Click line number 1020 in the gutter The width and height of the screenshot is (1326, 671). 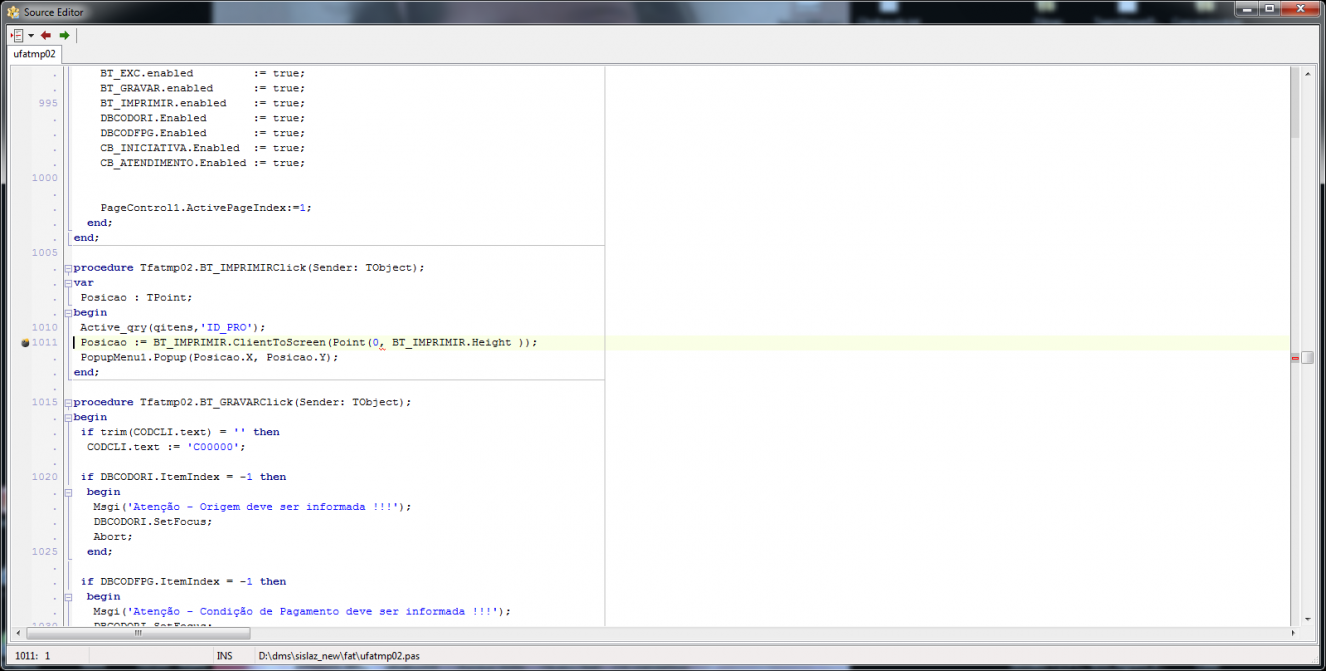[x=46, y=477]
